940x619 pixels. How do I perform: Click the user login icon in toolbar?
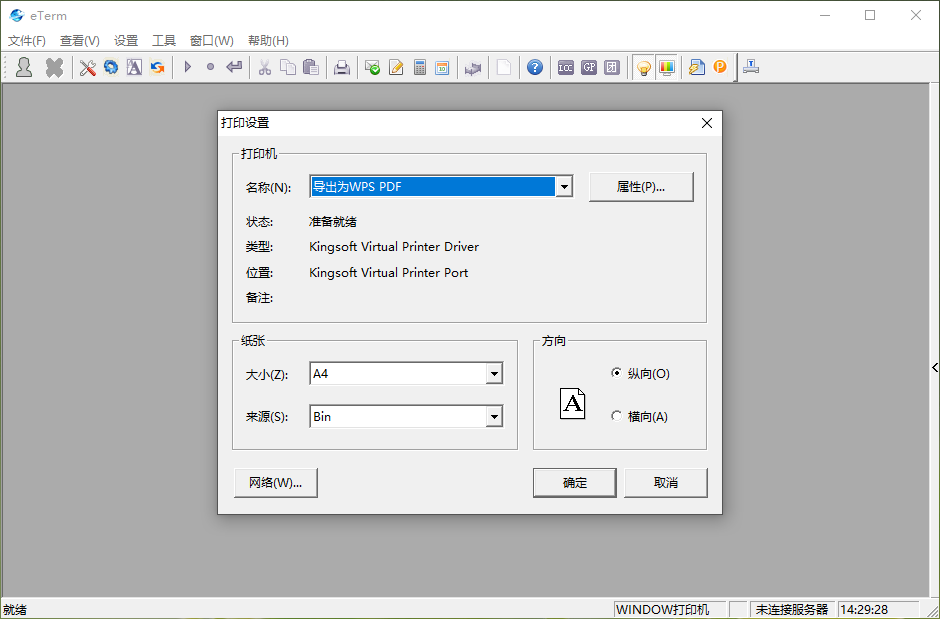tap(24, 67)
